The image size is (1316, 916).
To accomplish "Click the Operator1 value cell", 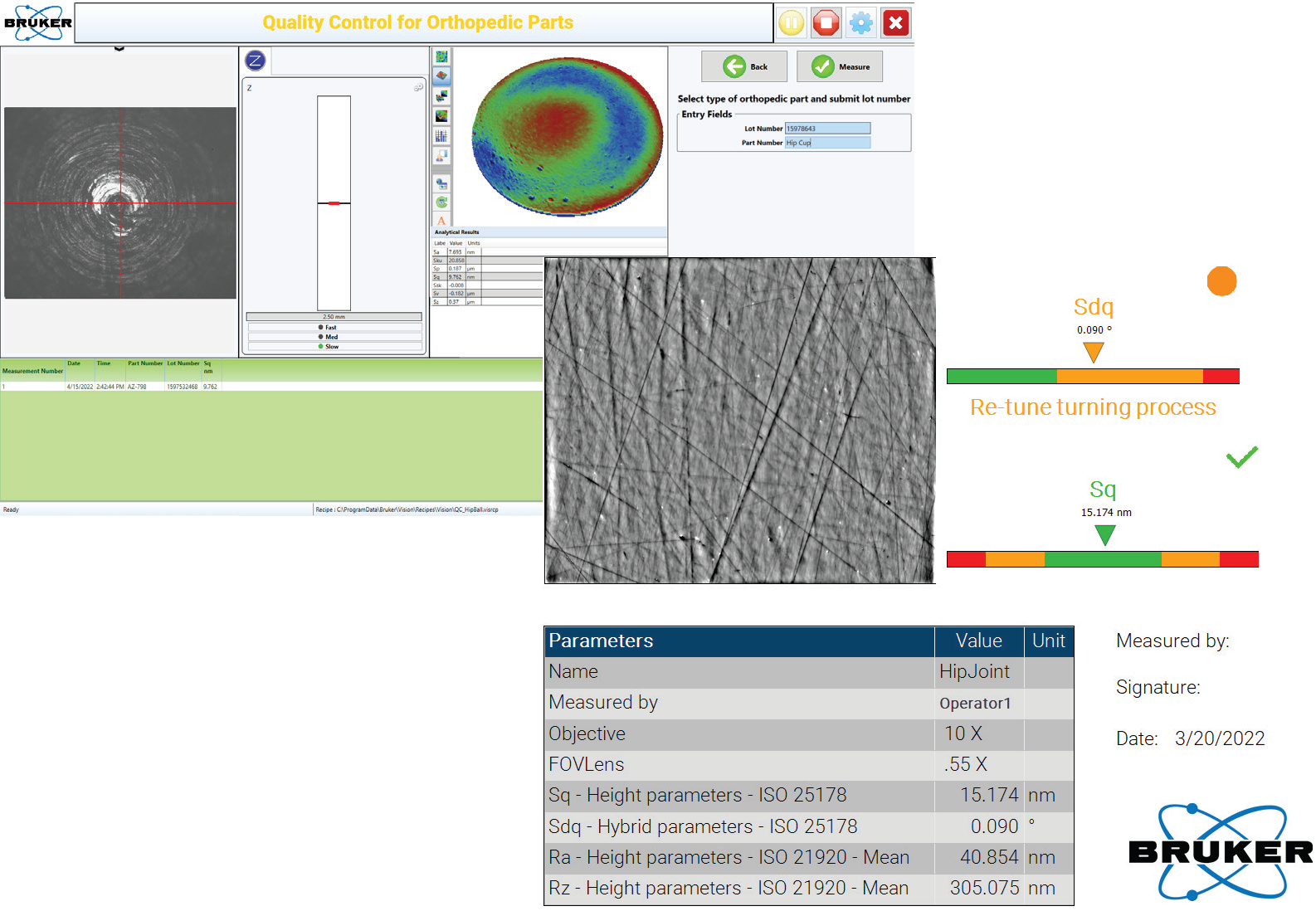I will pos(979,704).
